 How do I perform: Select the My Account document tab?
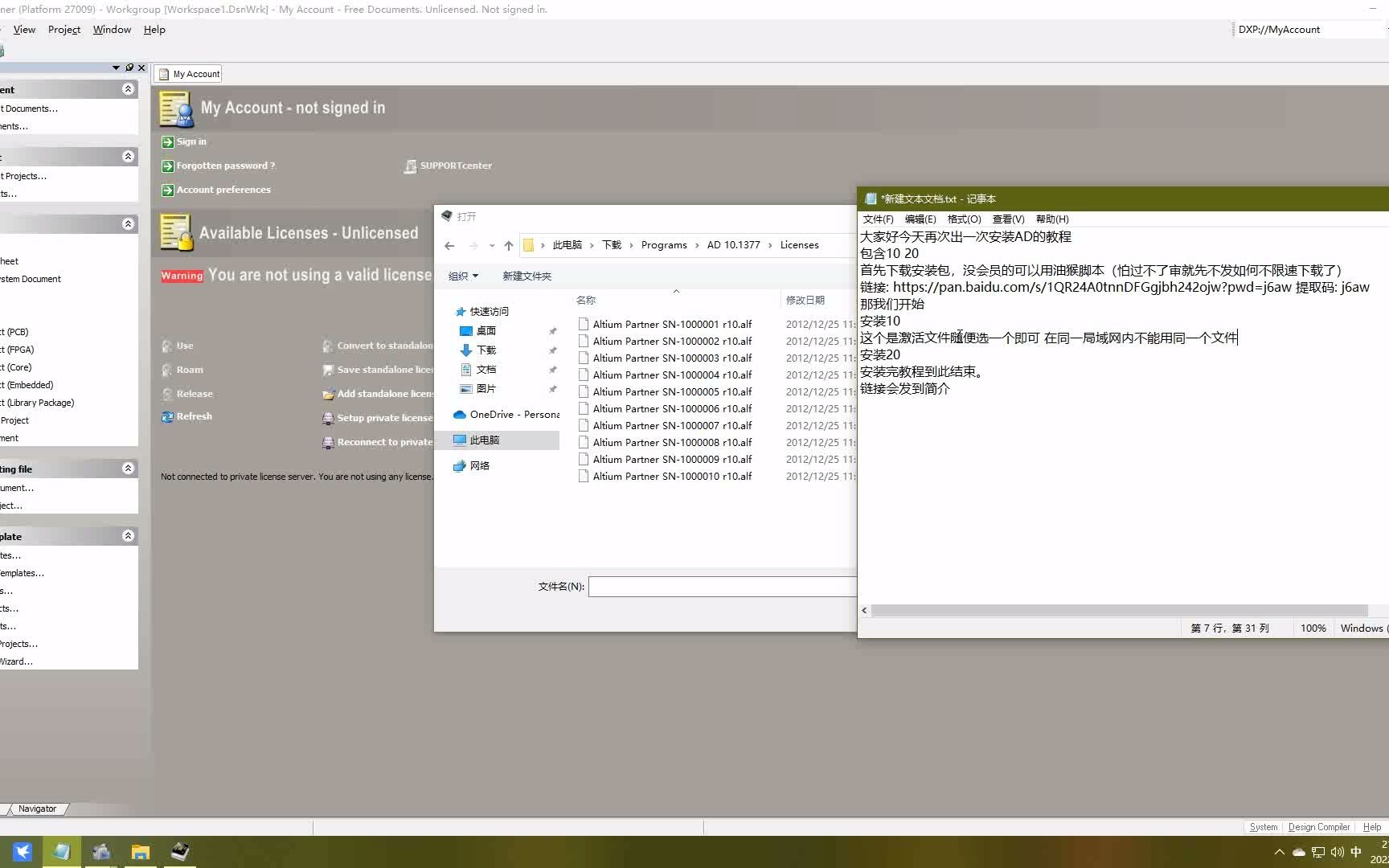coord(188,74)
